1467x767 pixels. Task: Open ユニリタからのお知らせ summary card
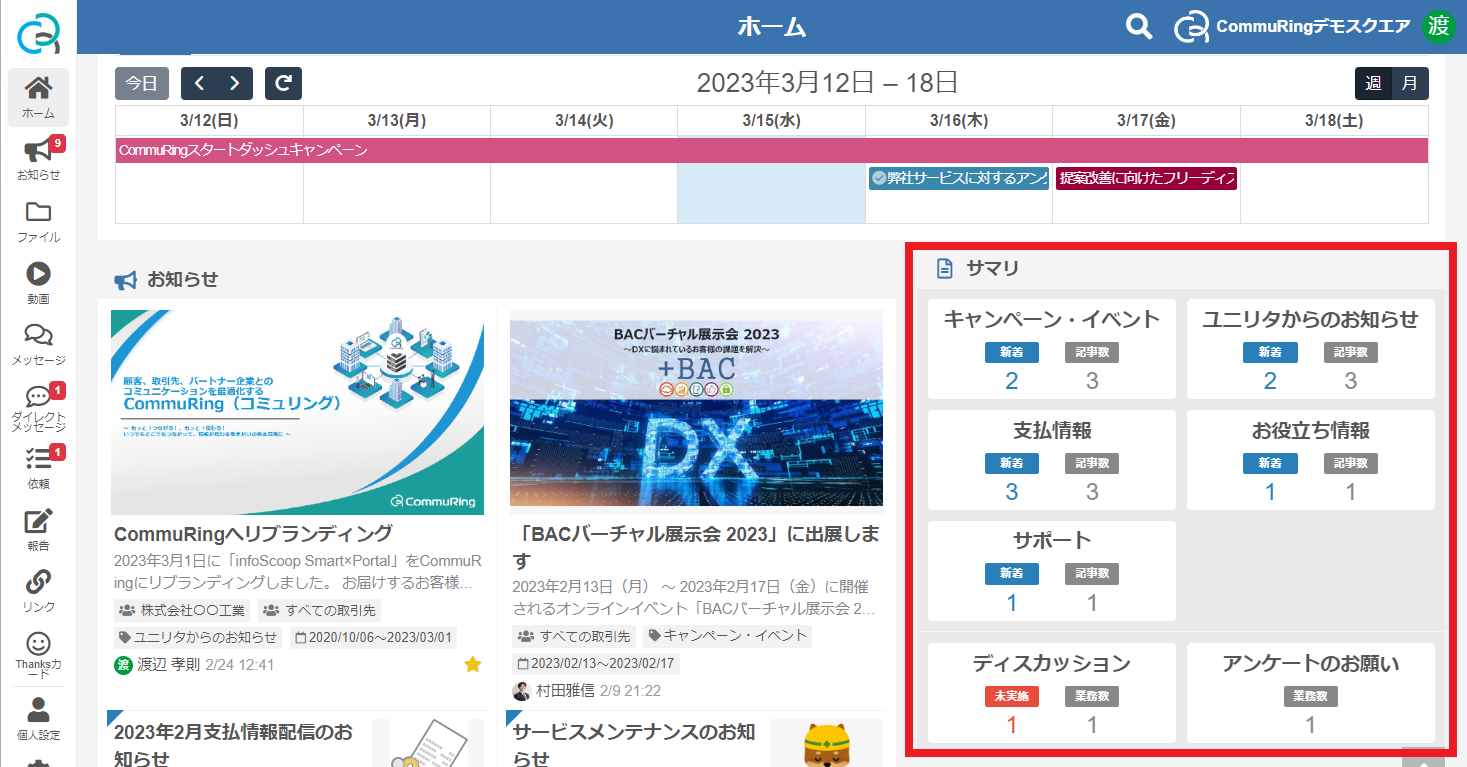point(1310,349)
